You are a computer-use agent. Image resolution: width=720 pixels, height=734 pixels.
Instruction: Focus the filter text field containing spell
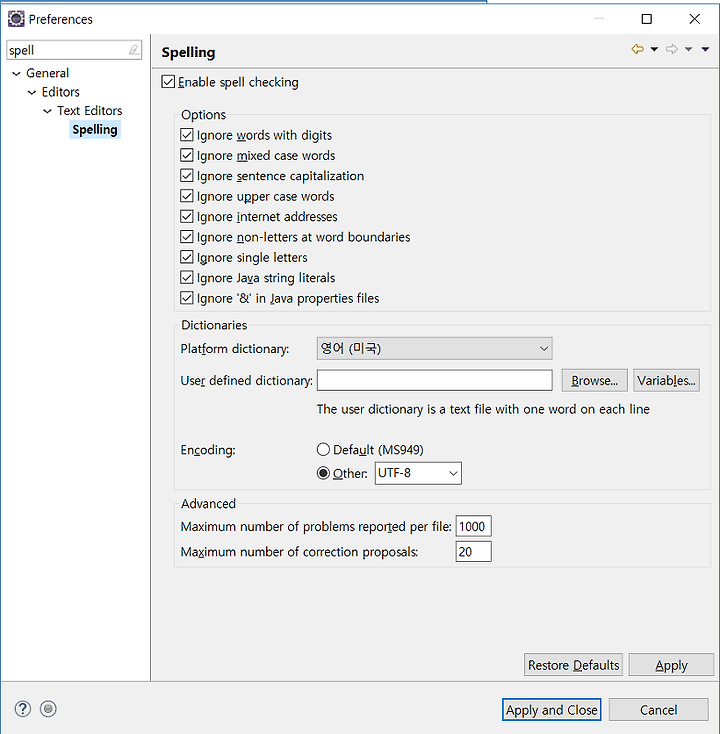[x=68, y=50]
